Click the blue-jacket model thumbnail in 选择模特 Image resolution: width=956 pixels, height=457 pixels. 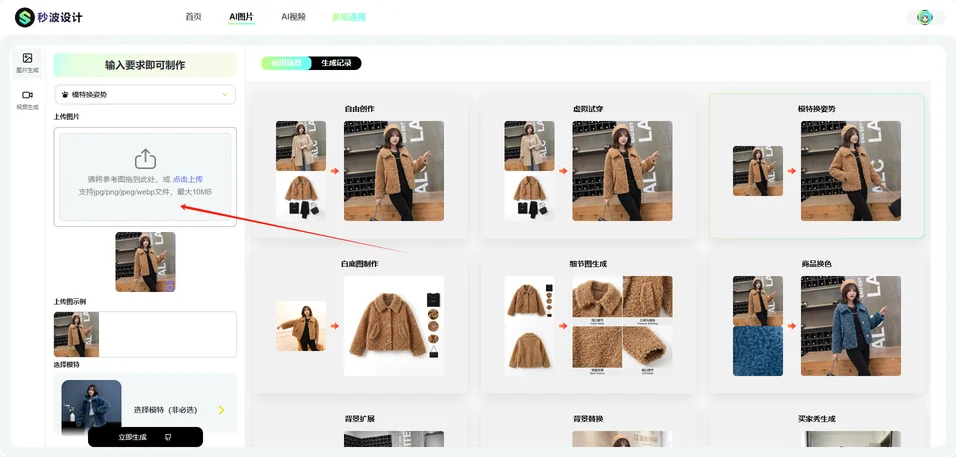click(x=91, y=407)
